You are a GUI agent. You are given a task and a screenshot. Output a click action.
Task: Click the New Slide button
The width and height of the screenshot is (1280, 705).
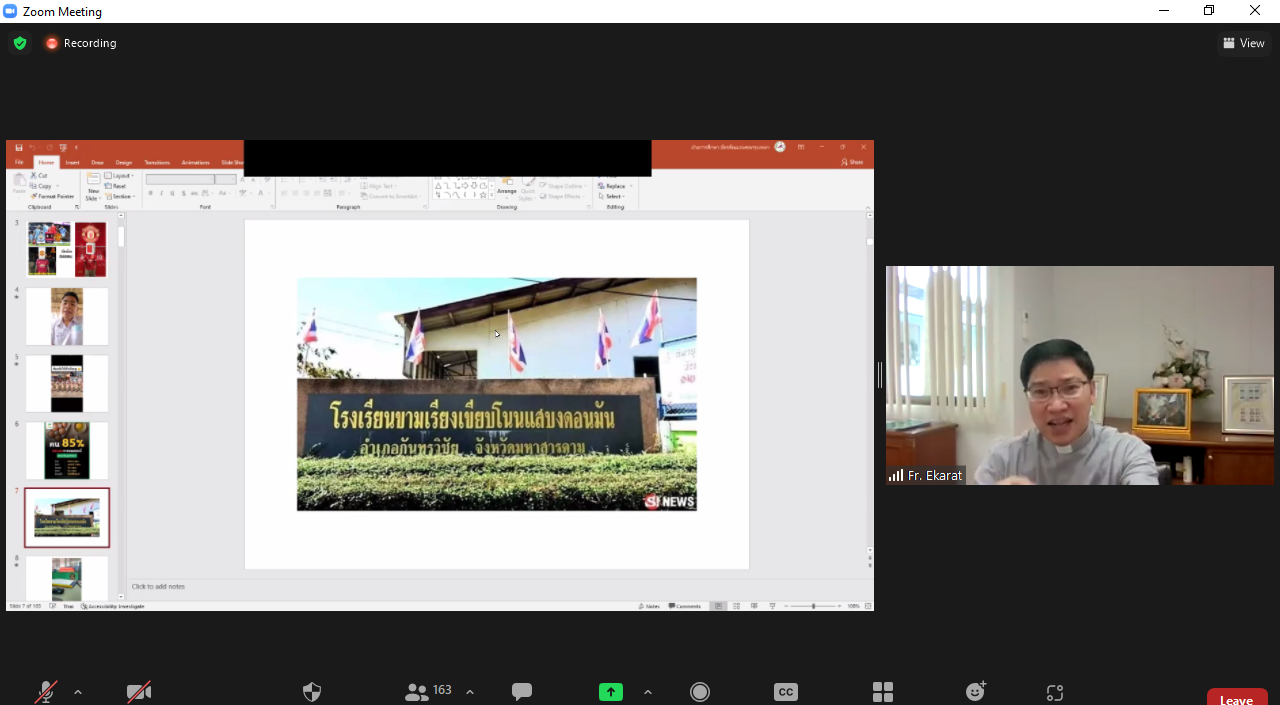tap(93, 186)
